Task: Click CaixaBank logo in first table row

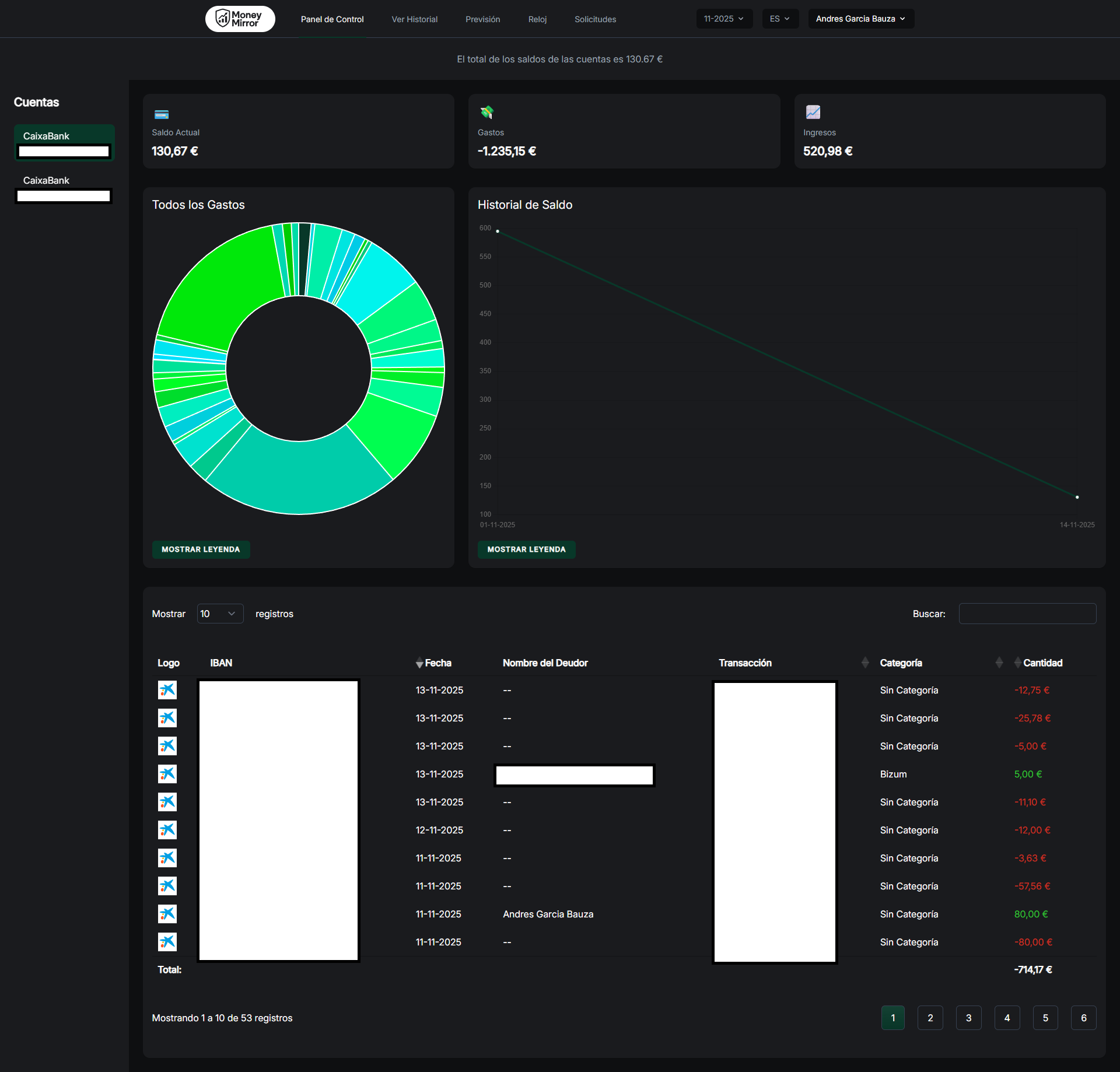Action: tap(167, 690)
